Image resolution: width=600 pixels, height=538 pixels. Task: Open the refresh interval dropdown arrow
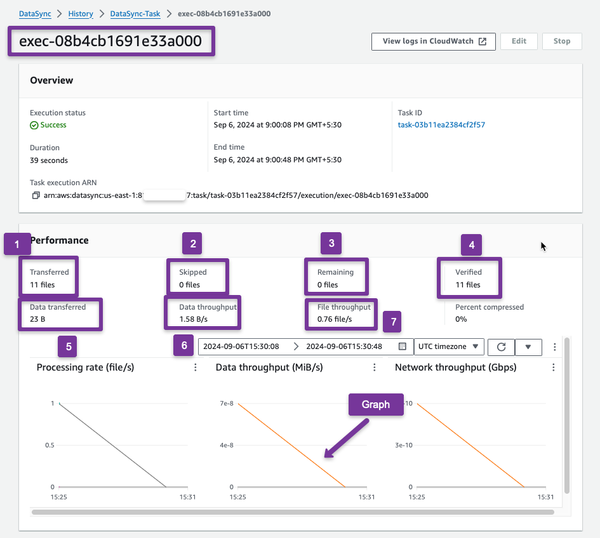point(529,346)
